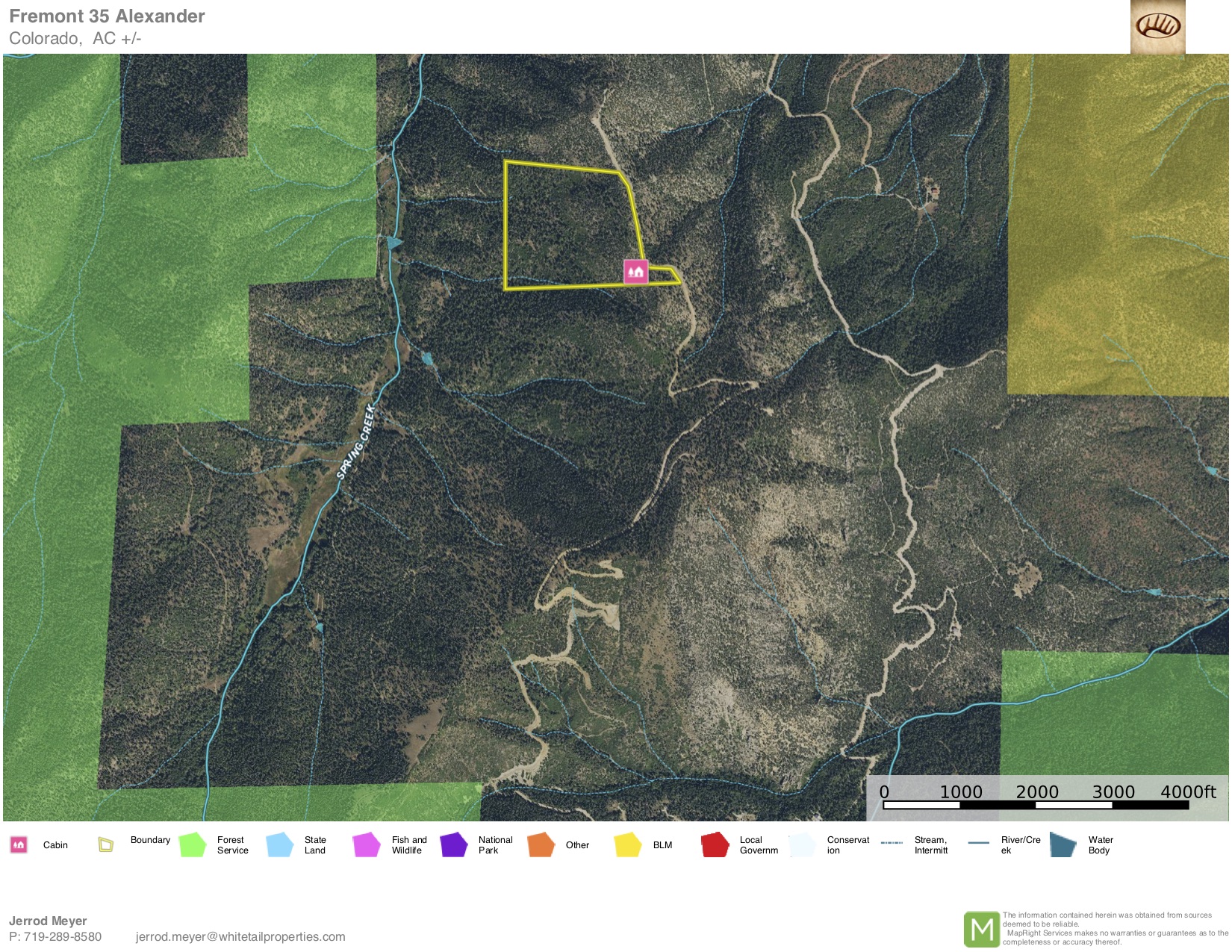The width and height of the screenshot is (1232, 952).
Task: Click the Spring Creek label on map
Action: (355, 442)
